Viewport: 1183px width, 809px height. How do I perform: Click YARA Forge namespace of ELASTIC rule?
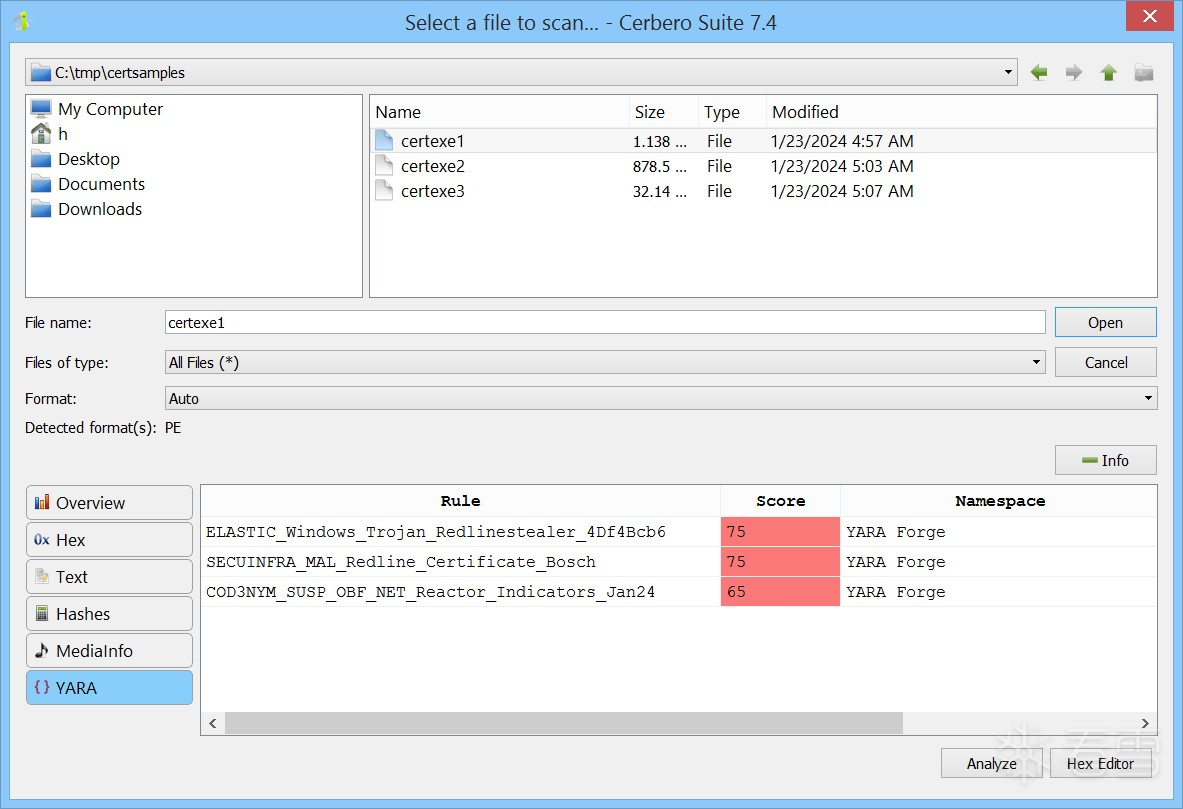[896, 532]
